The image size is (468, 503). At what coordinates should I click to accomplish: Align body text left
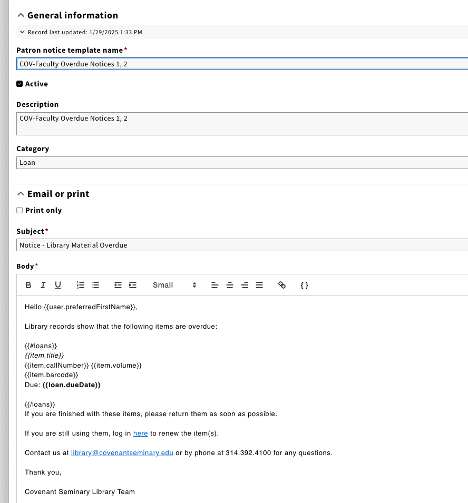pos(215,285)
